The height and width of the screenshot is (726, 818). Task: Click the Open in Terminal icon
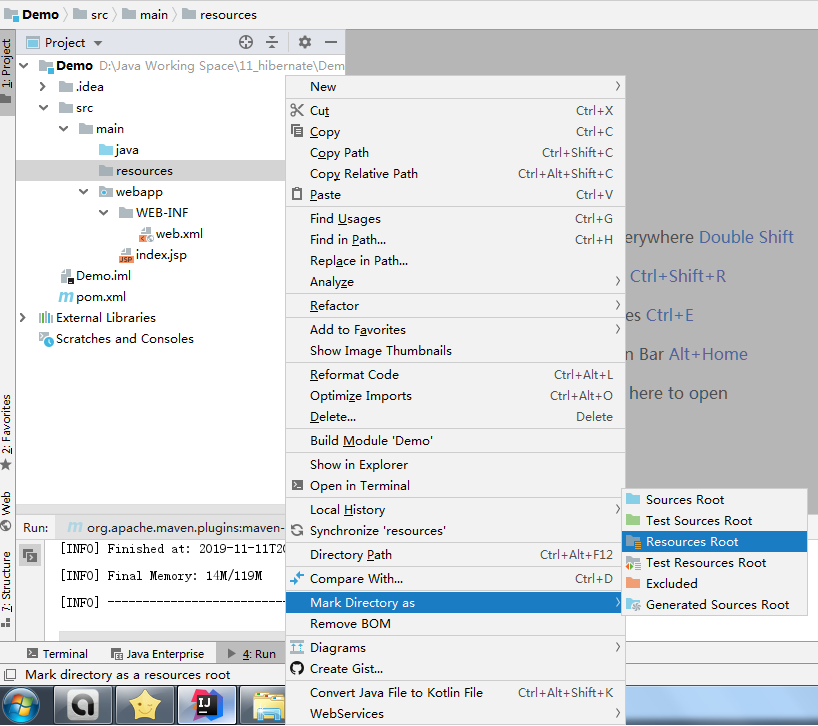coord(297,485)
